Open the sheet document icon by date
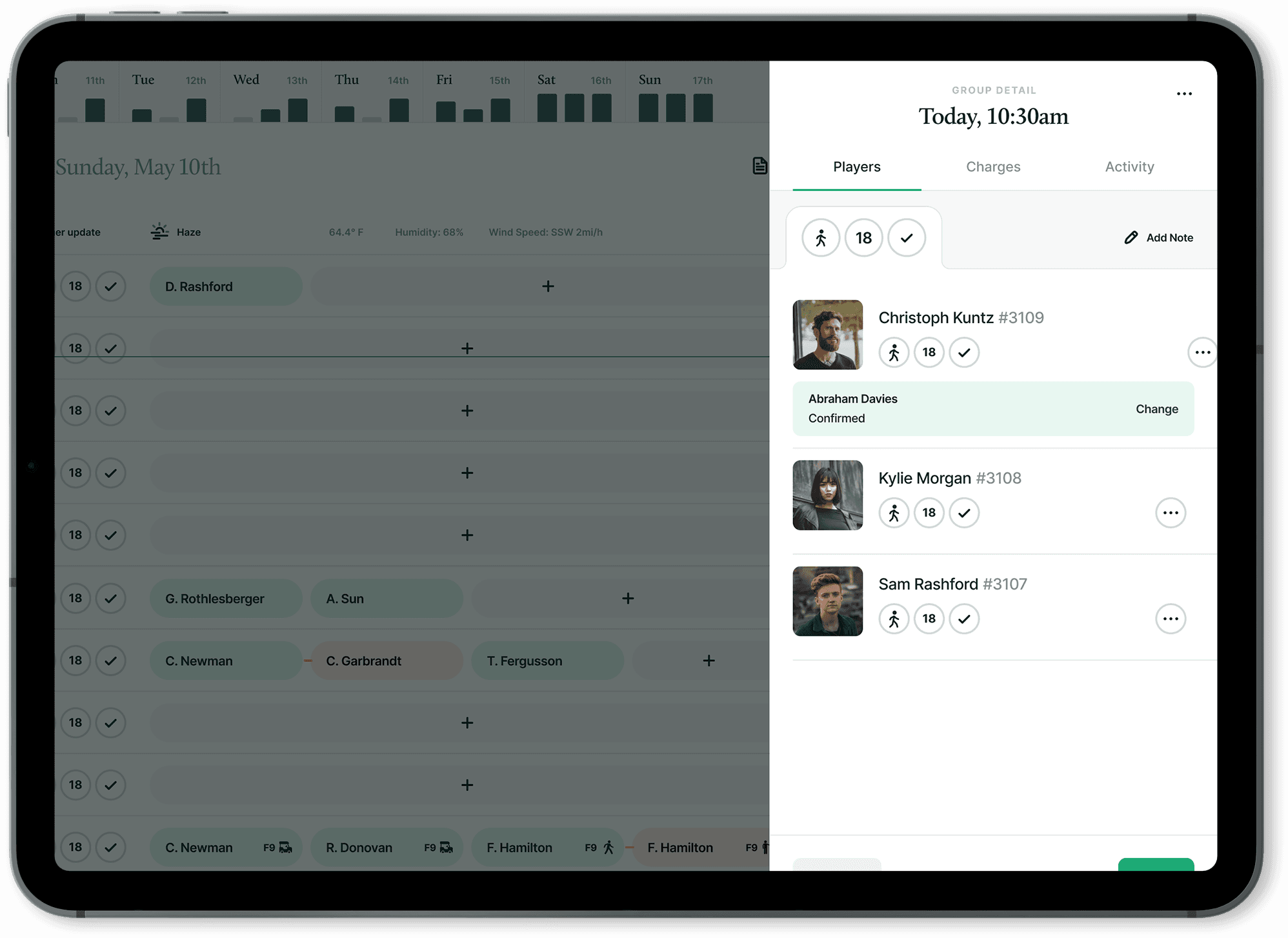This screenshot has width=1288, height=938. click(760, 166)
